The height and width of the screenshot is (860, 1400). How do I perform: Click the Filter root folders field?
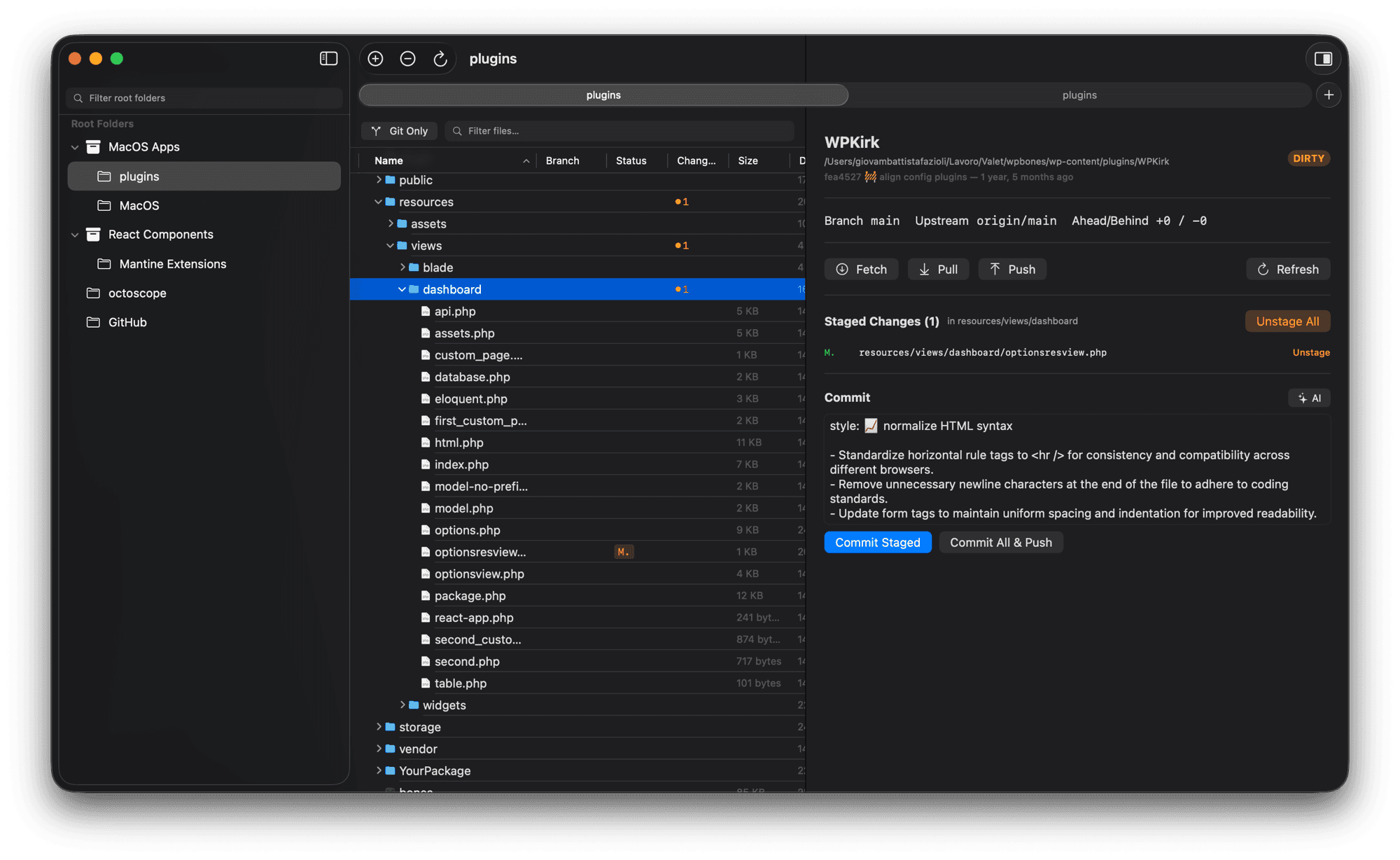coord(204,98)
